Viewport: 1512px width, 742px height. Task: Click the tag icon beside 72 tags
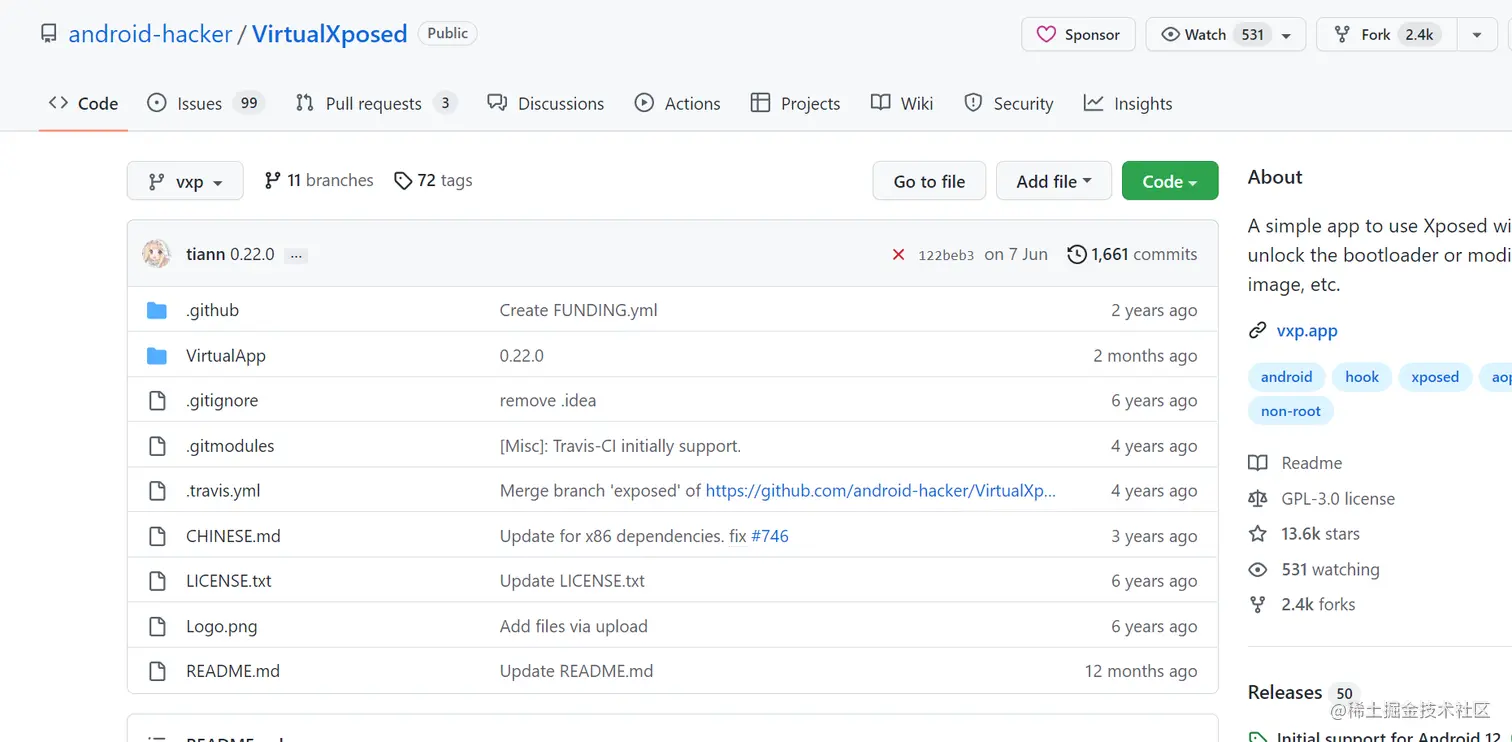(x=403, y=181)
